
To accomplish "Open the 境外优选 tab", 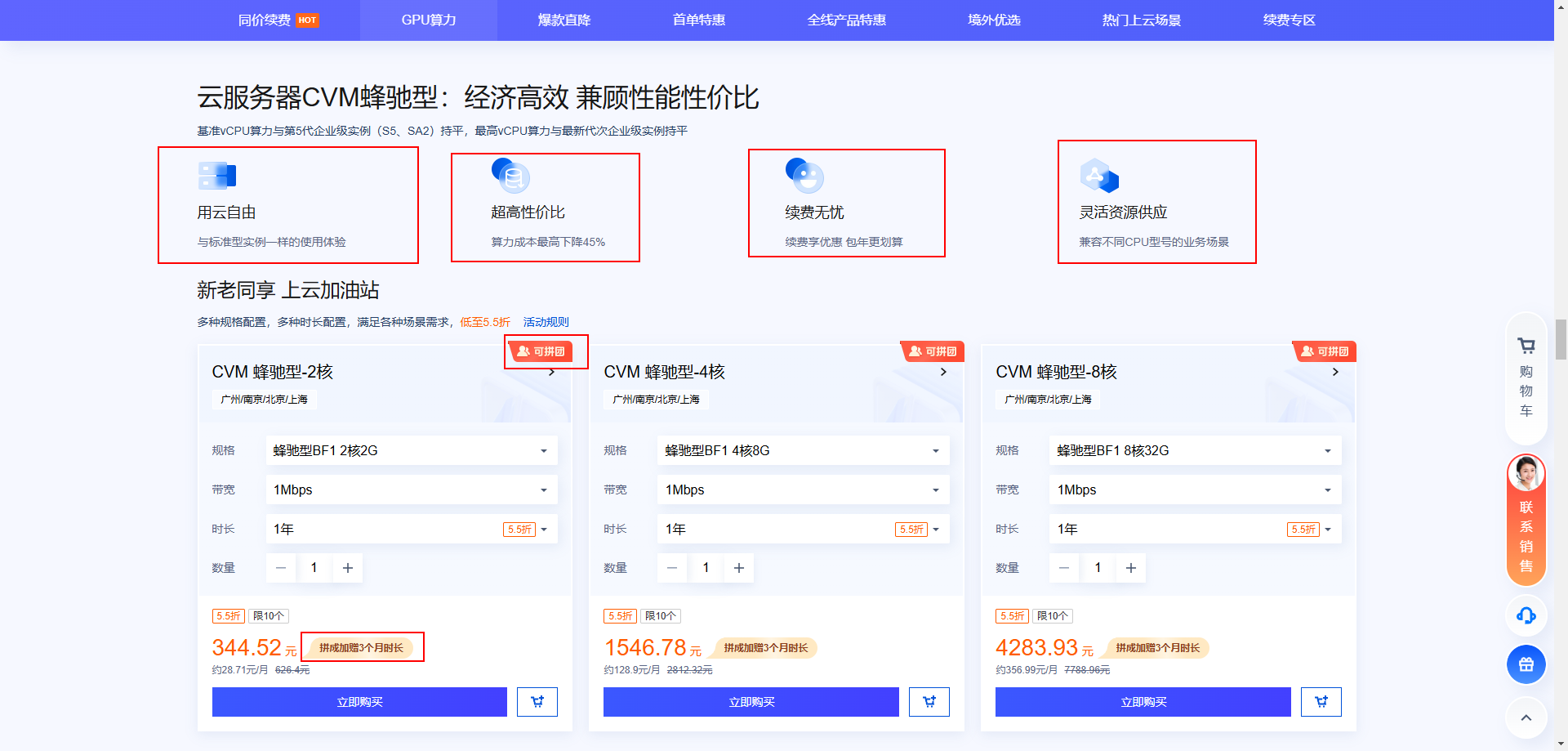I will (994, 20).
